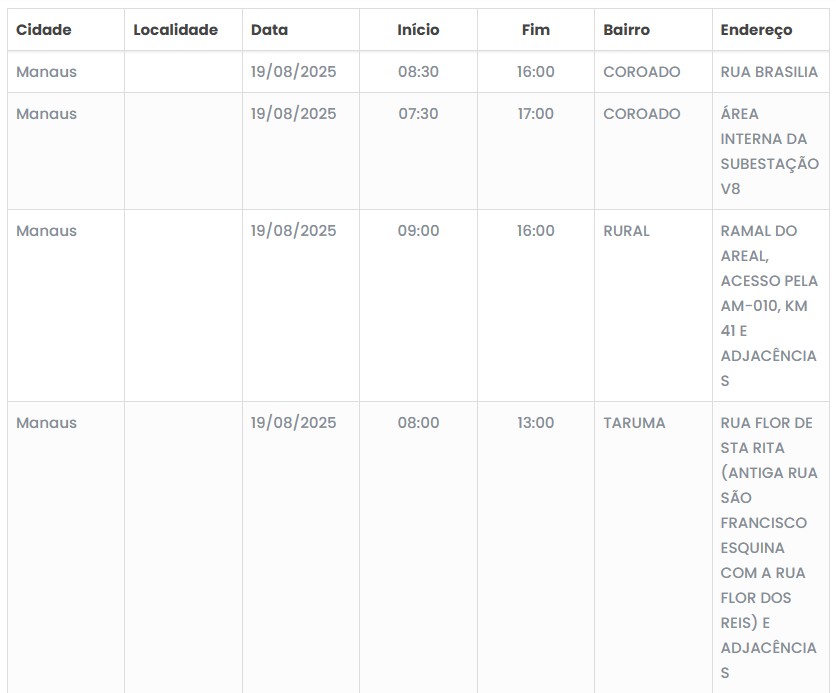The width and height of the screenshot is (836, 693).
Task: Click the Bairro column header
Action: coord(626,30)
